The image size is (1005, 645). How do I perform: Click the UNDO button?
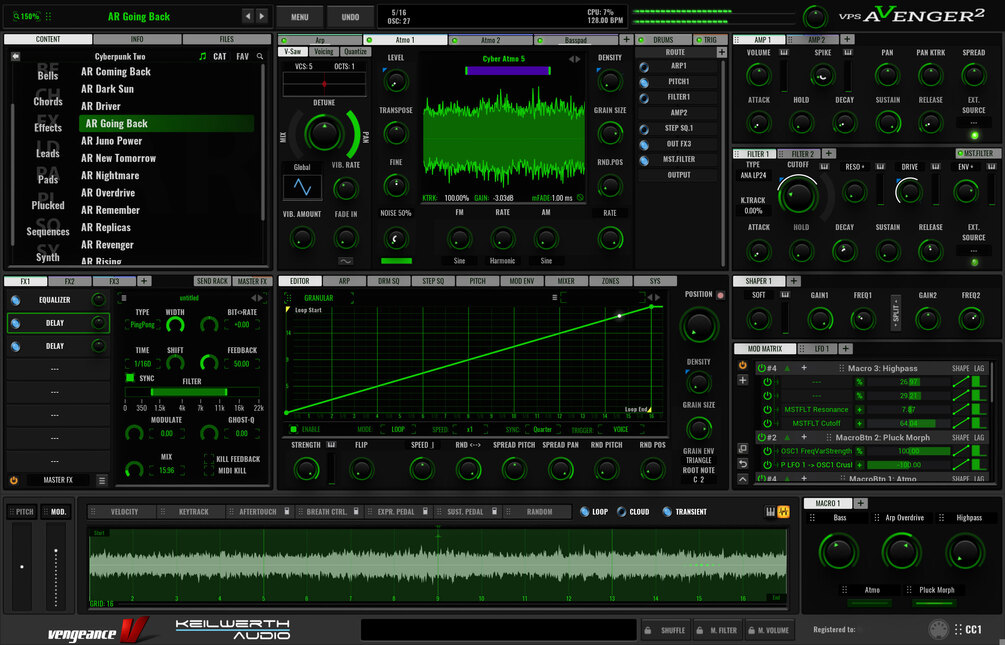350,17
